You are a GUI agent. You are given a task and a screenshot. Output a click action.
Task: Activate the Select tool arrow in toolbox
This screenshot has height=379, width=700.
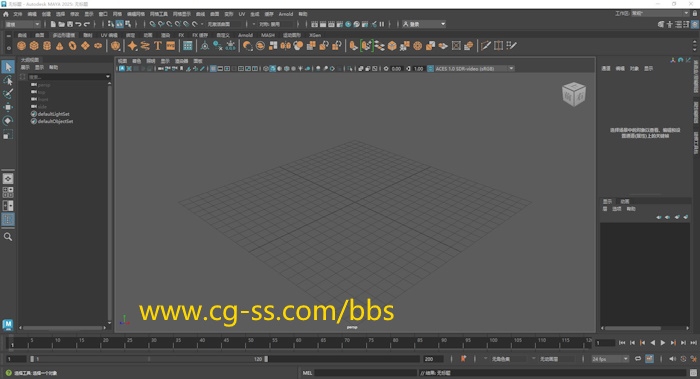[x=8, y=67]
